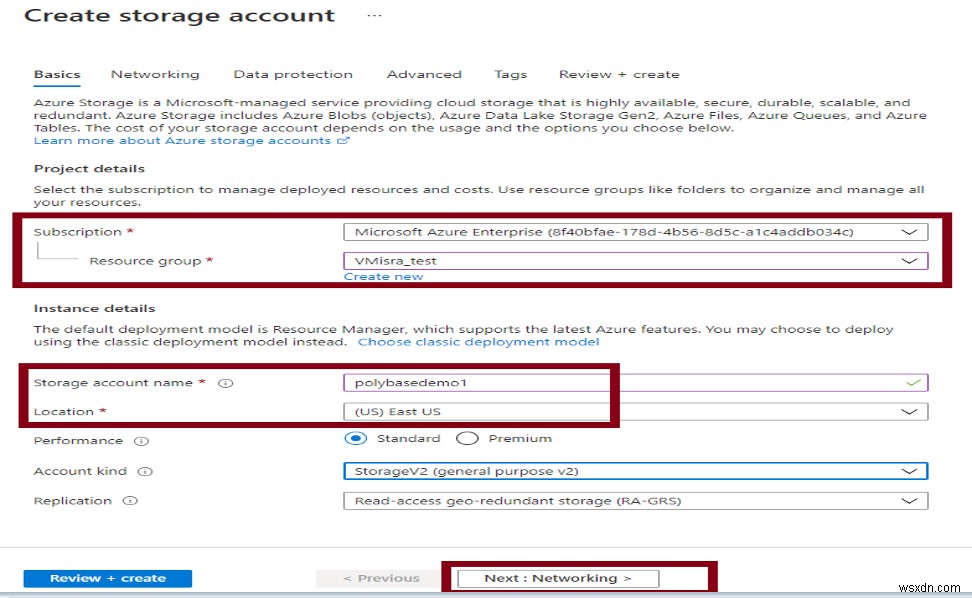Switch to the Networking tab
This screenshot has height=598, width=972.
point(155,74)
